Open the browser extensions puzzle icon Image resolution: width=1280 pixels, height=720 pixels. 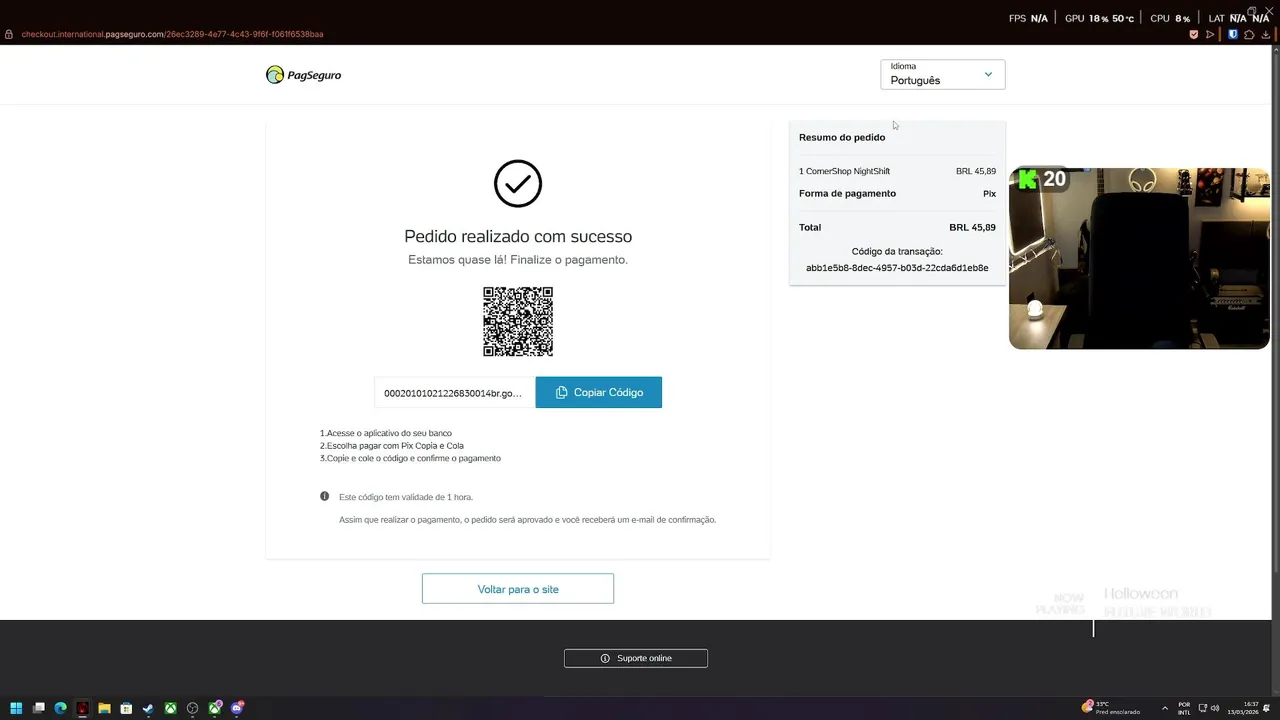[x=1249, y=34]
